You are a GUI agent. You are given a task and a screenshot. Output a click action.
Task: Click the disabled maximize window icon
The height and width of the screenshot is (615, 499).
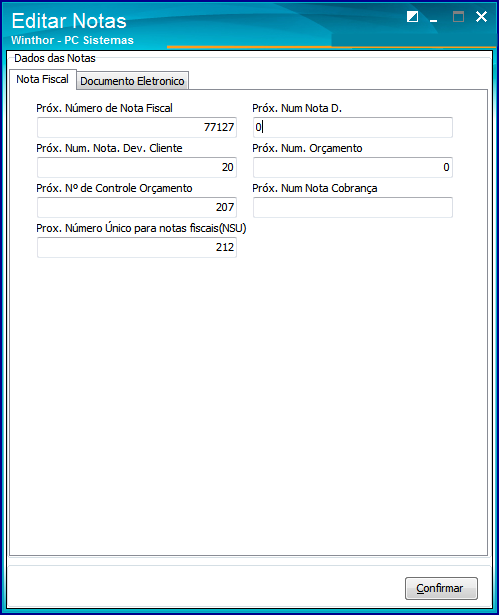coord(458,17)
